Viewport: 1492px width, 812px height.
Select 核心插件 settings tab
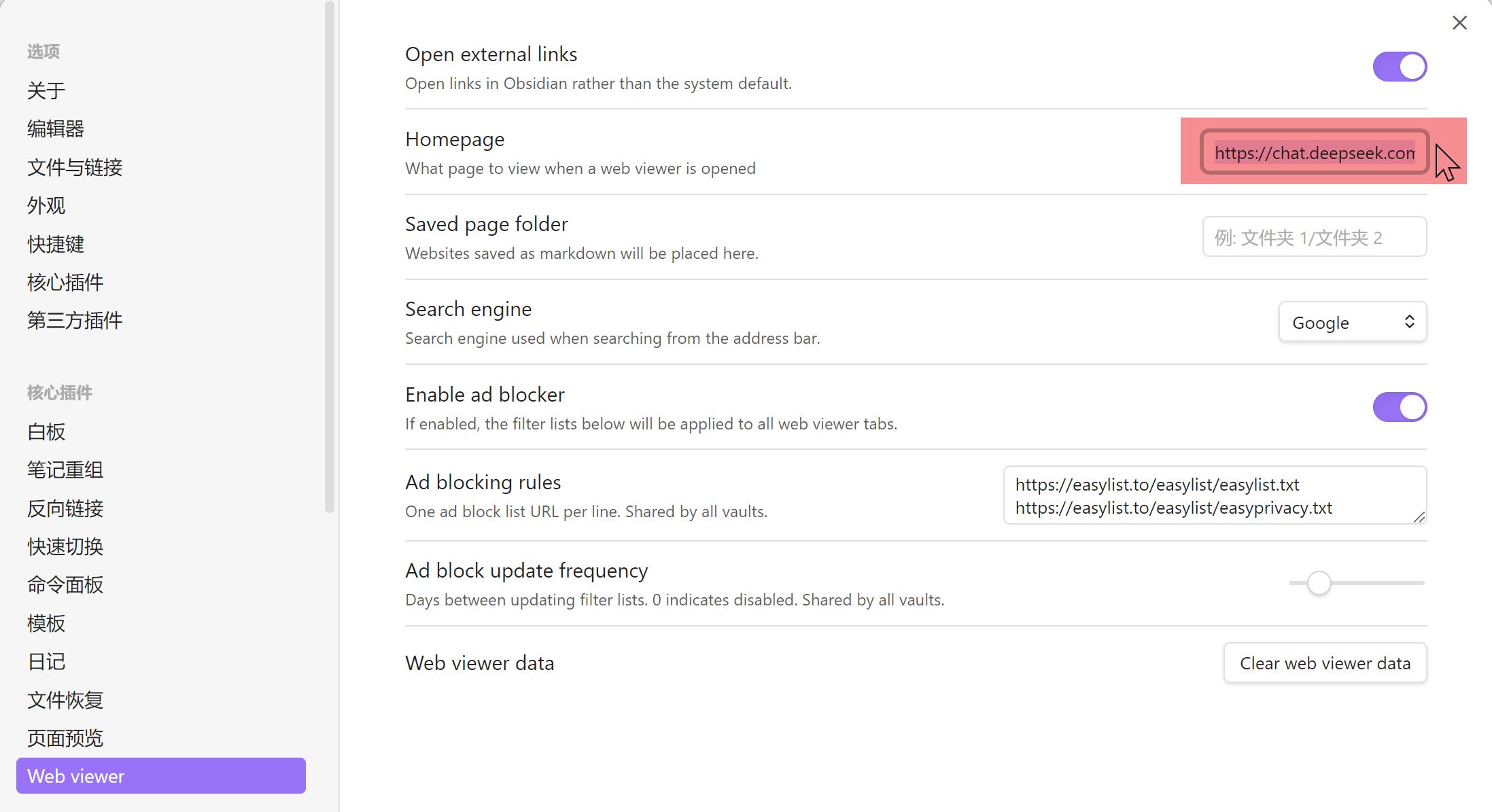[x=65, y=282]
